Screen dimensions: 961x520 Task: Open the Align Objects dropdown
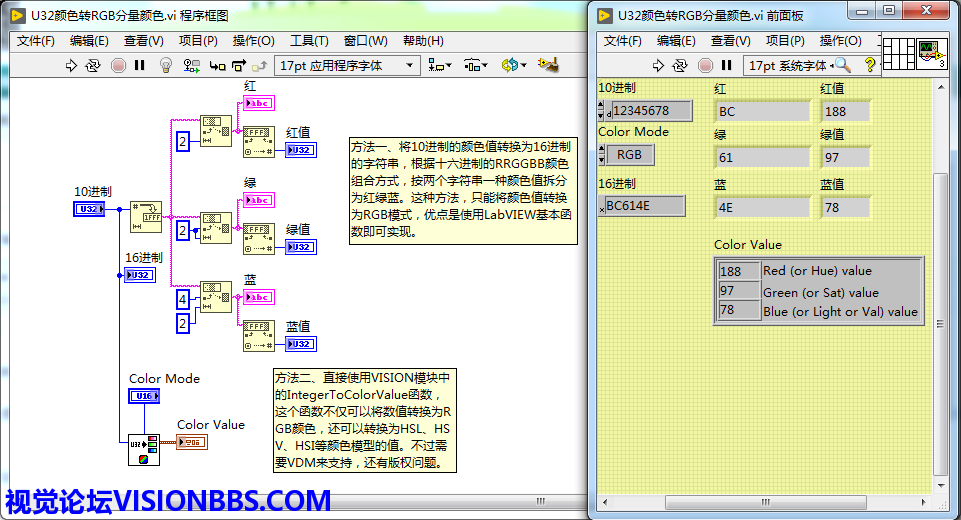click(x=439, y=65)
